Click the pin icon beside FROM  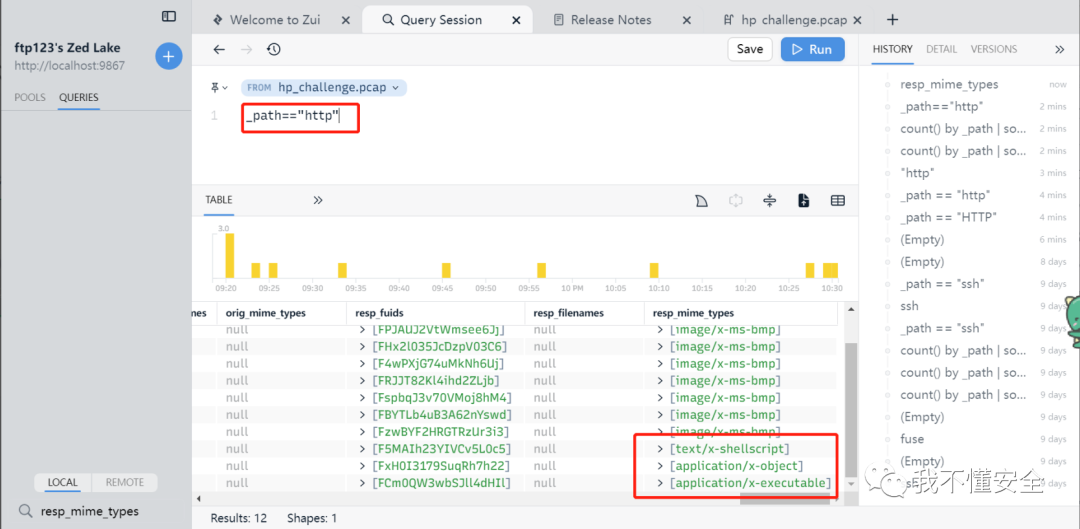click(215, 87)
